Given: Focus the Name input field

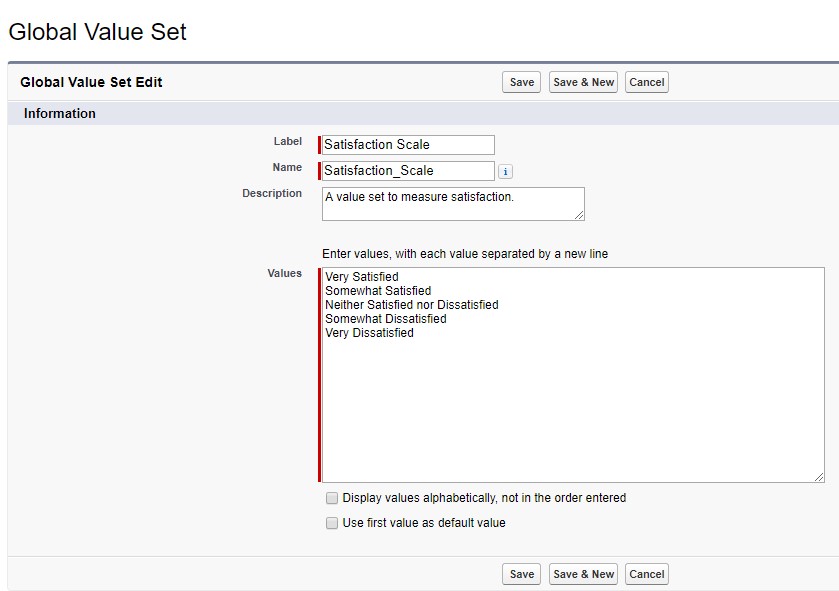Looking at the screenshot, I should point(408,171).
